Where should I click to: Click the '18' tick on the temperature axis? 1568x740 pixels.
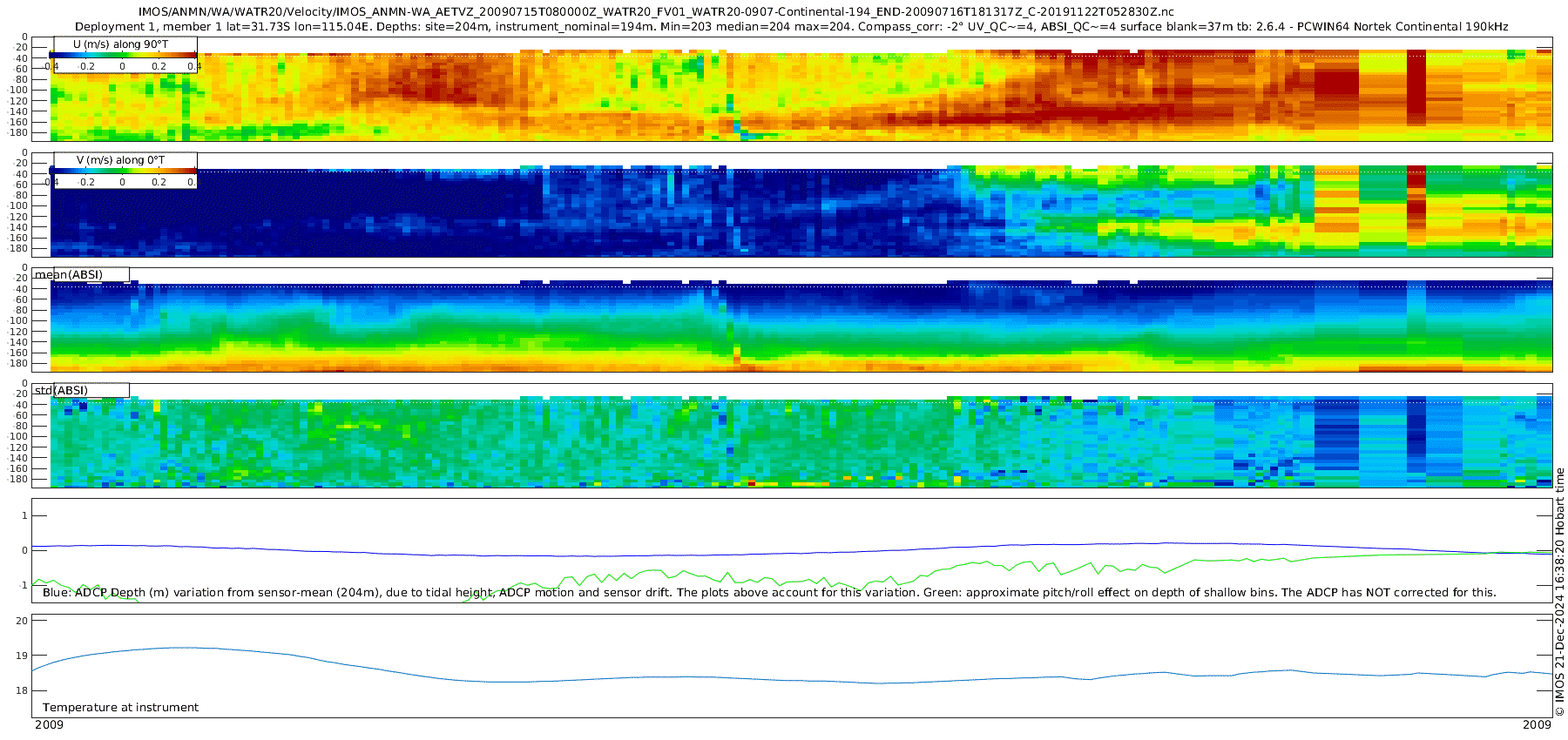point(22,690)
